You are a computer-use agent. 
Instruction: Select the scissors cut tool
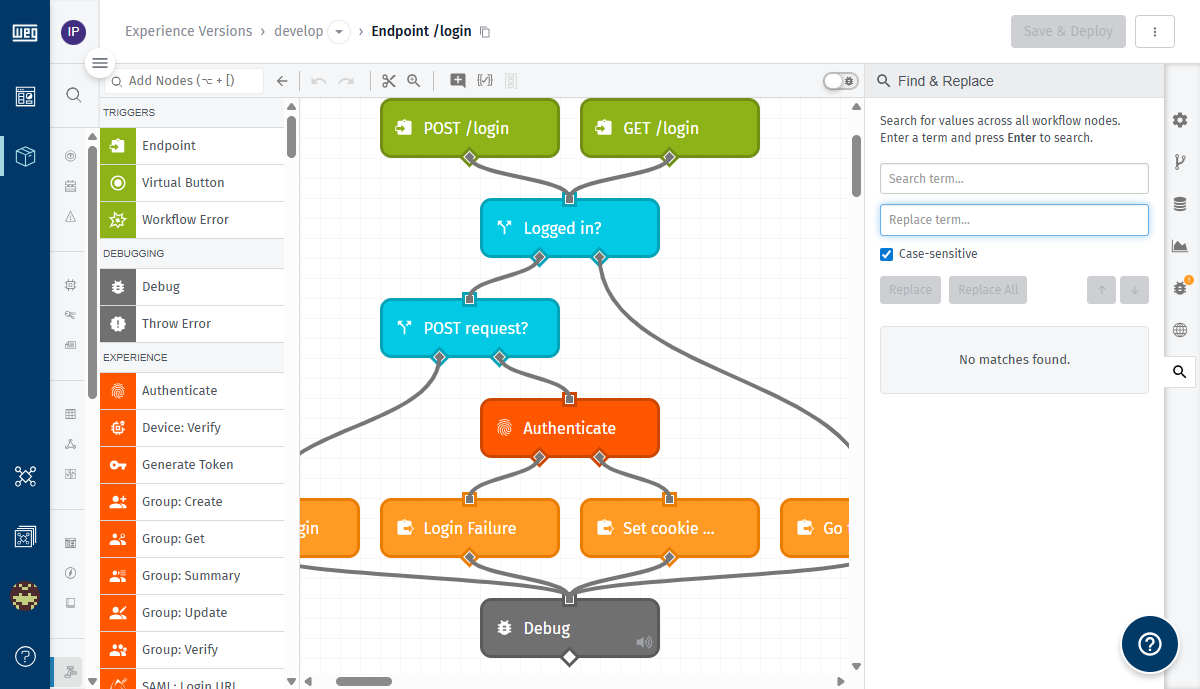click(x=389, y=81)
